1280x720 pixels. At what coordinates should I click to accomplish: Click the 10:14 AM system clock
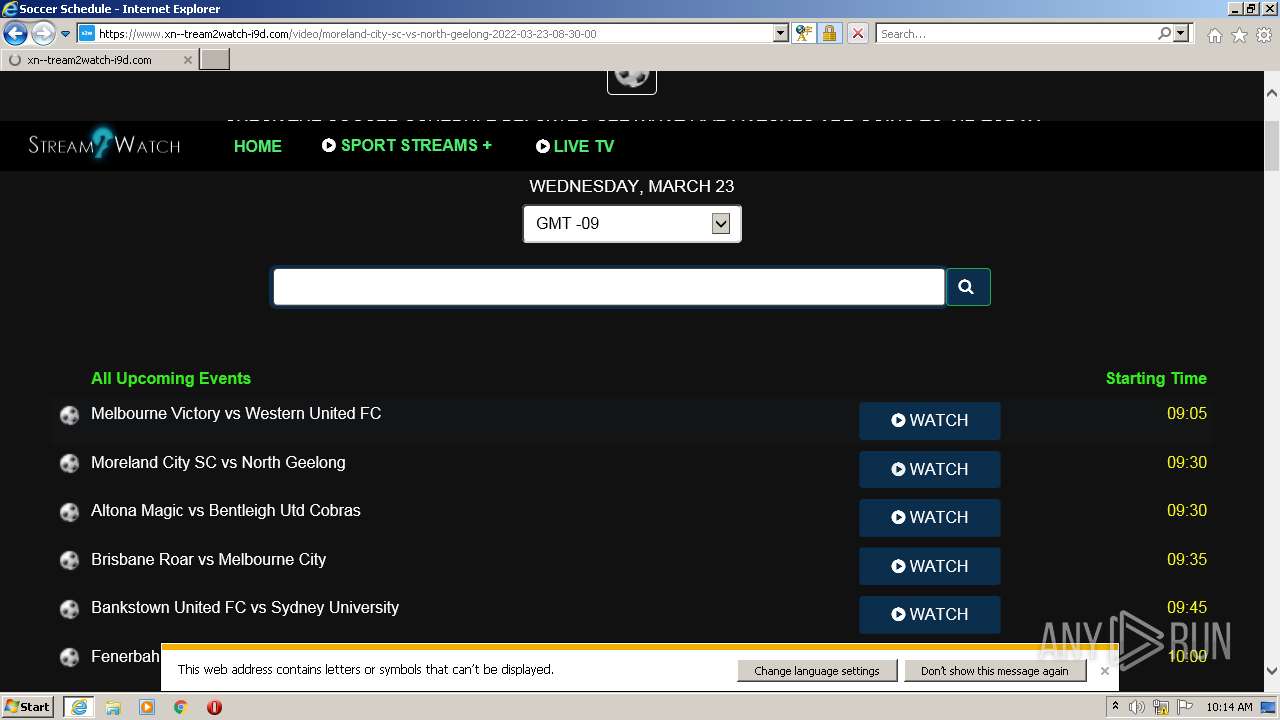click(x=1229, y=707)
